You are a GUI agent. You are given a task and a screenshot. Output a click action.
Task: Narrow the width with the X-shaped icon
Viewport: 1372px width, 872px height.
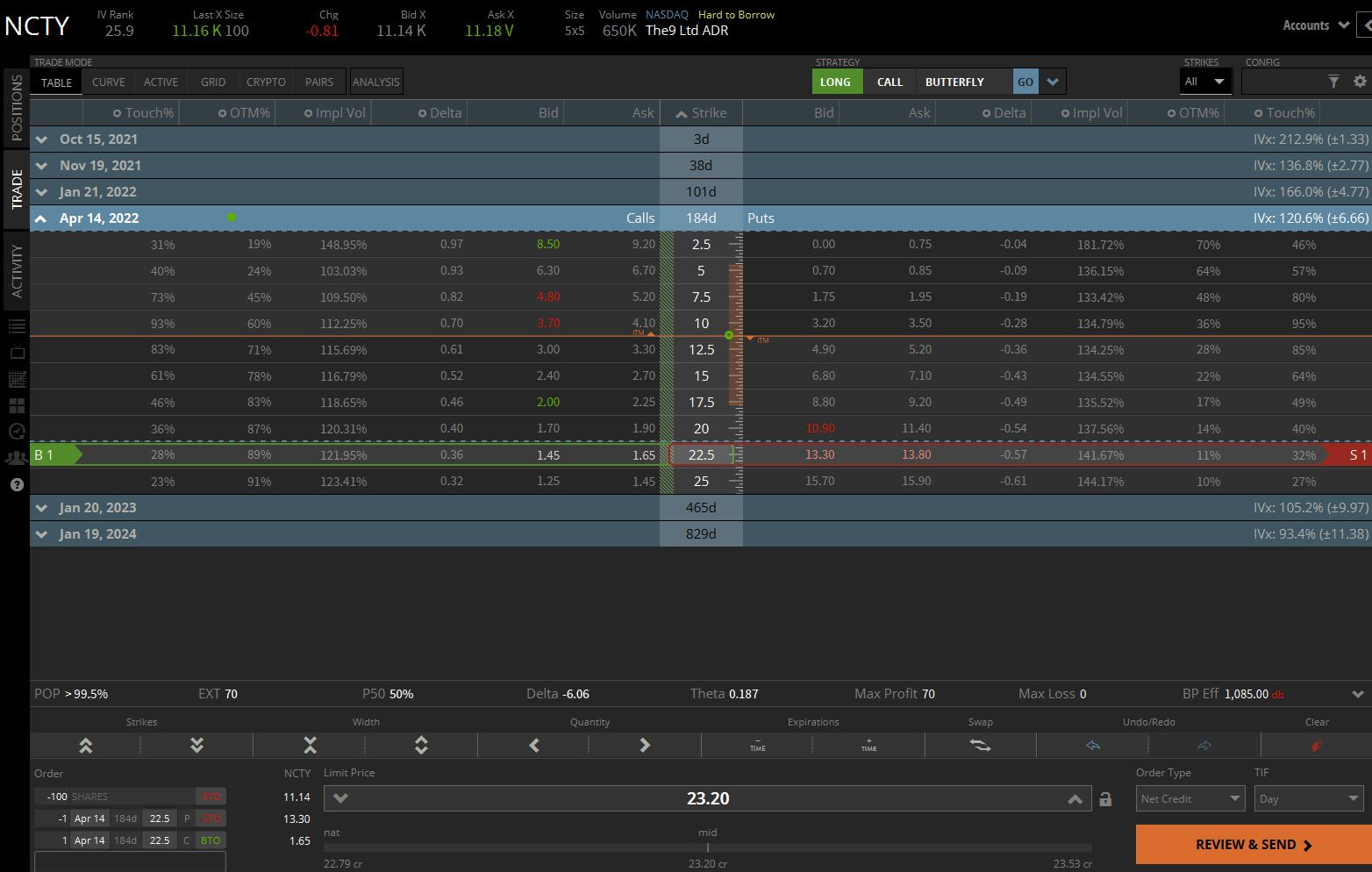[x=310, y=746]
